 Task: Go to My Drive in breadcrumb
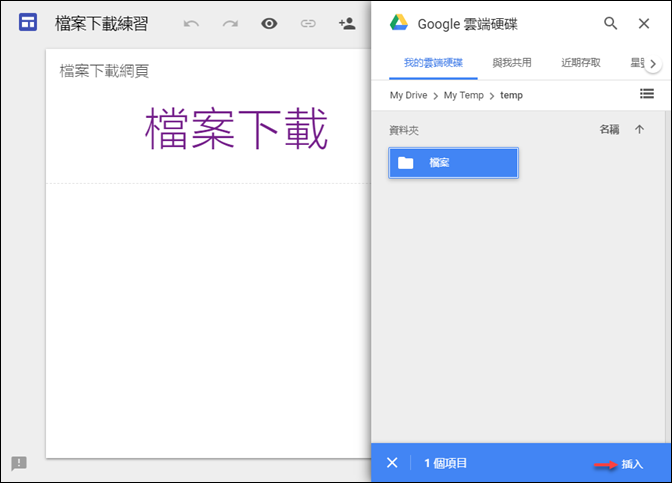pyautogui.click(x=408, y=95)
